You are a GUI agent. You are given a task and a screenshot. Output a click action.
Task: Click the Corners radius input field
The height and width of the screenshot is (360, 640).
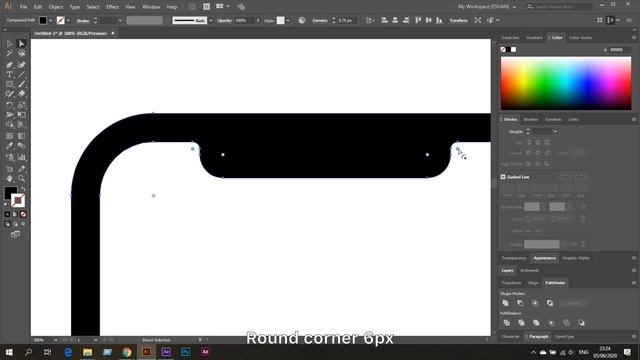click(x=347, y=20)
